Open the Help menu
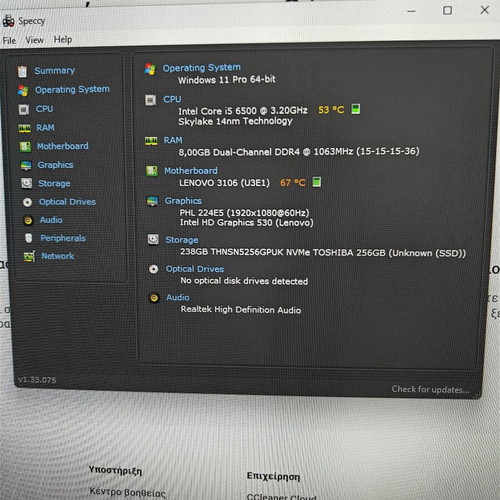500x500 pixels. click(x=63, y=39)
